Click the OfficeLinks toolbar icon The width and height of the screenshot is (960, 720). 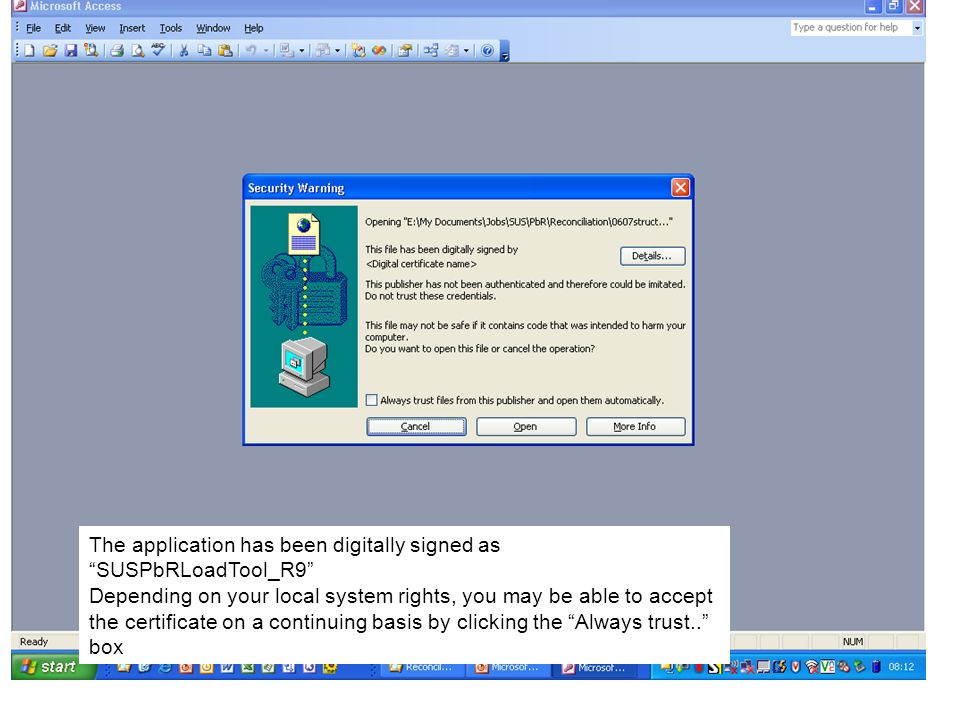click(287, 50)
